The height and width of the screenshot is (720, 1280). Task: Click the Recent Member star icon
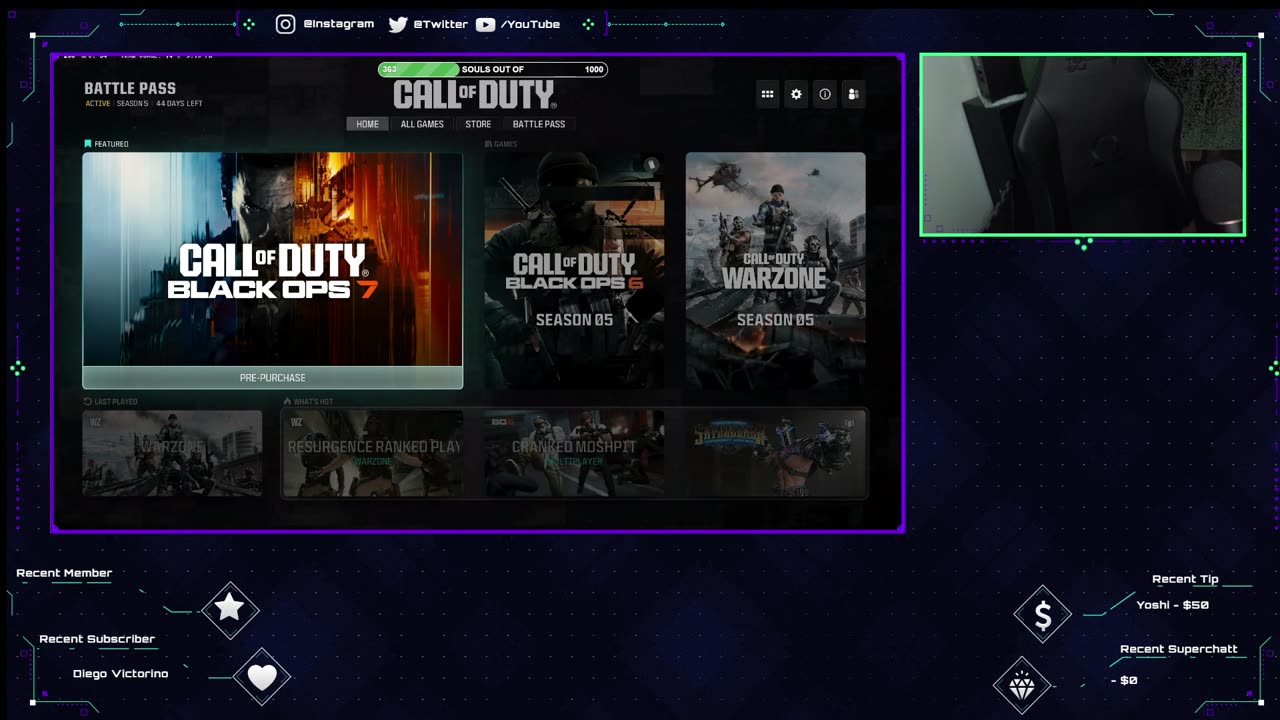pos(229,607)
